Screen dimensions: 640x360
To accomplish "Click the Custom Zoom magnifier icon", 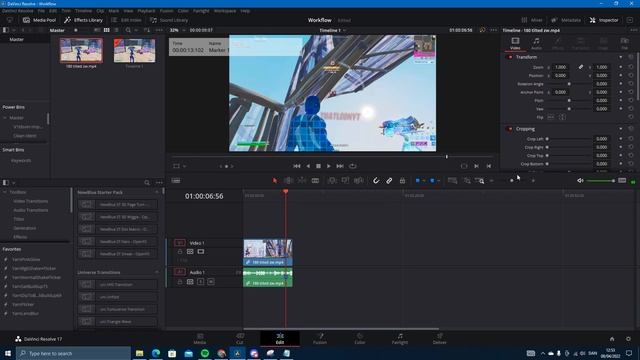I will (x=481, y=180).
